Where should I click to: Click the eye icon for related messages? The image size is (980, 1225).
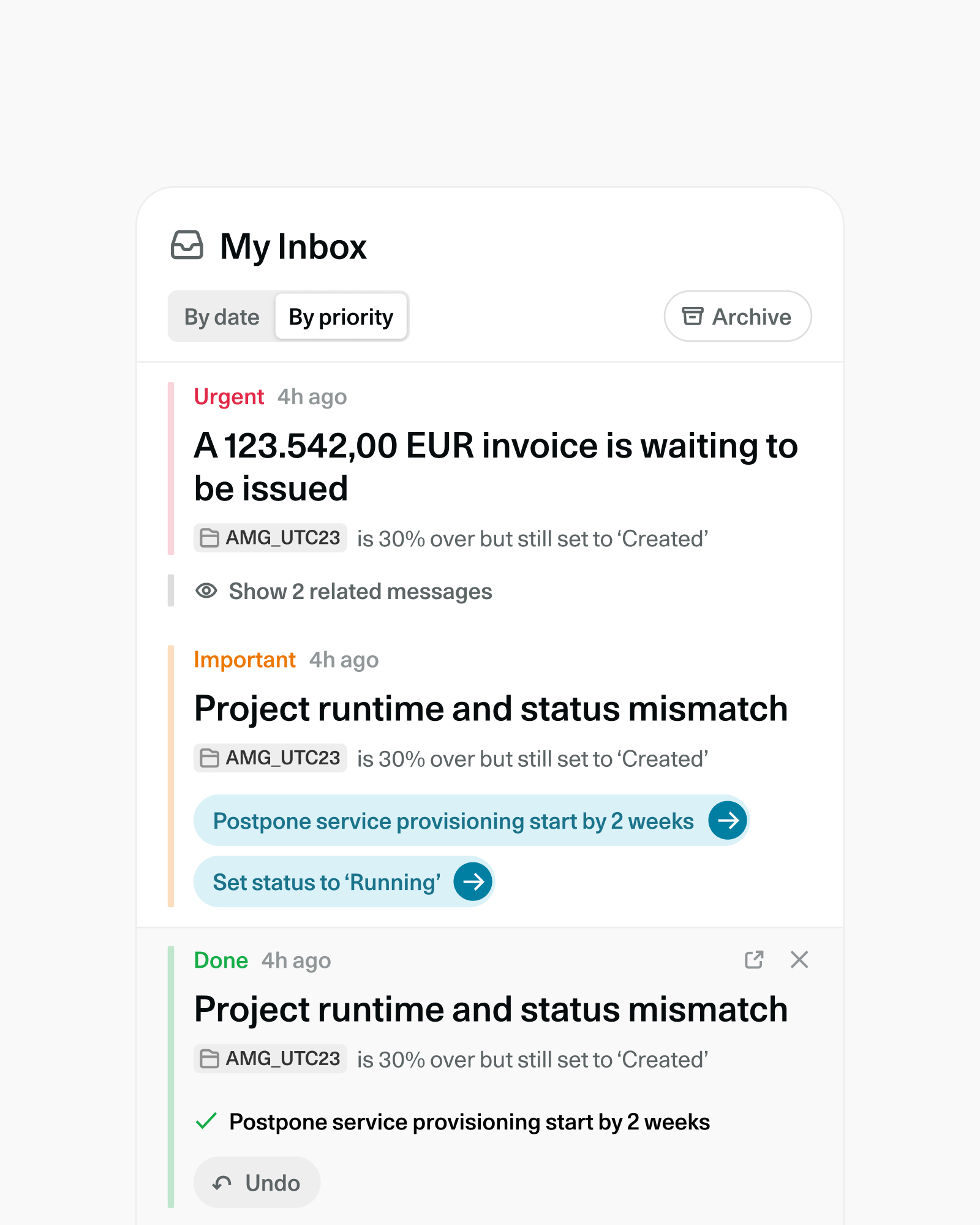[x=206, y=591]
